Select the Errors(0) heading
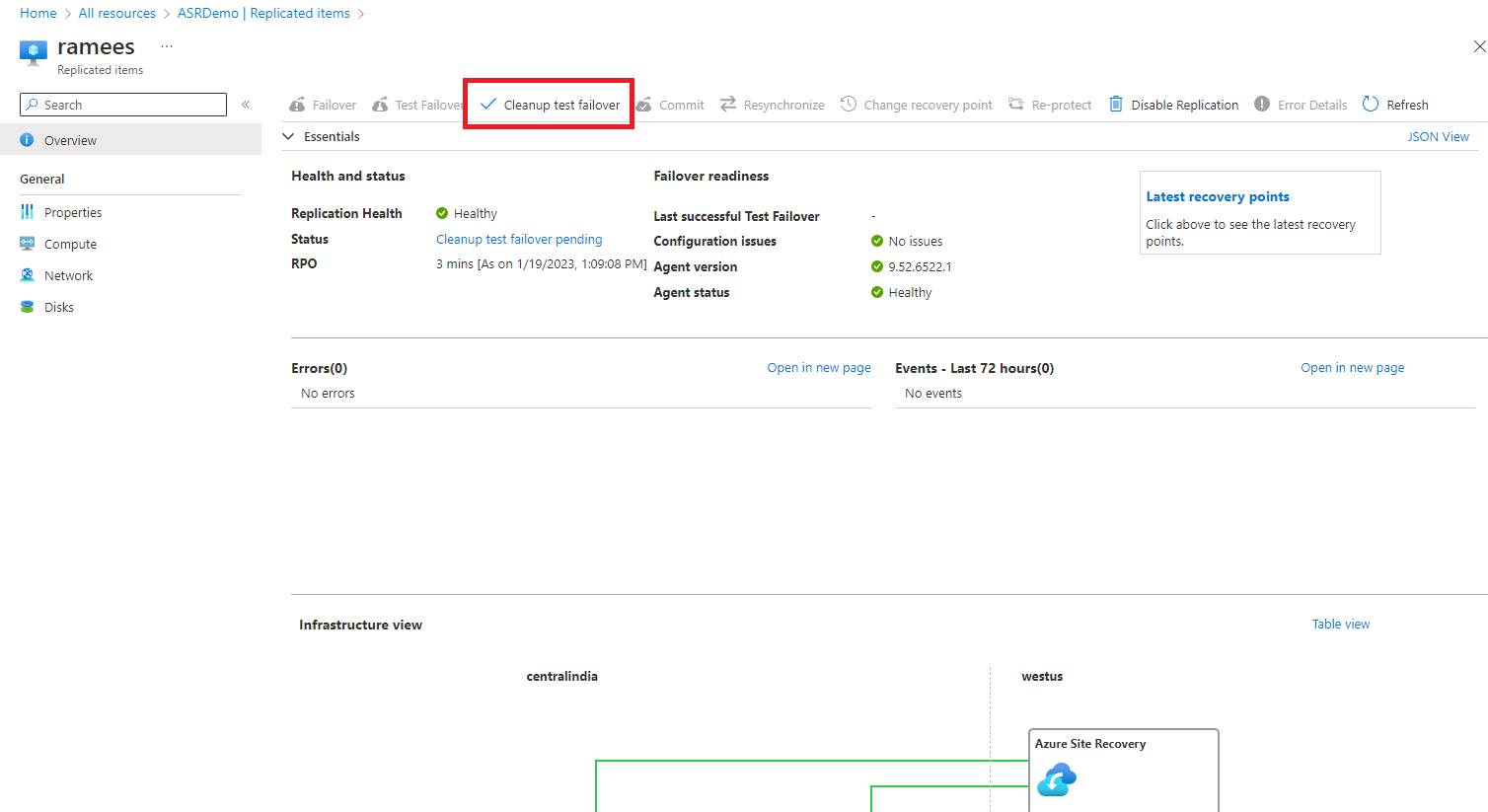 click(319, 368)
